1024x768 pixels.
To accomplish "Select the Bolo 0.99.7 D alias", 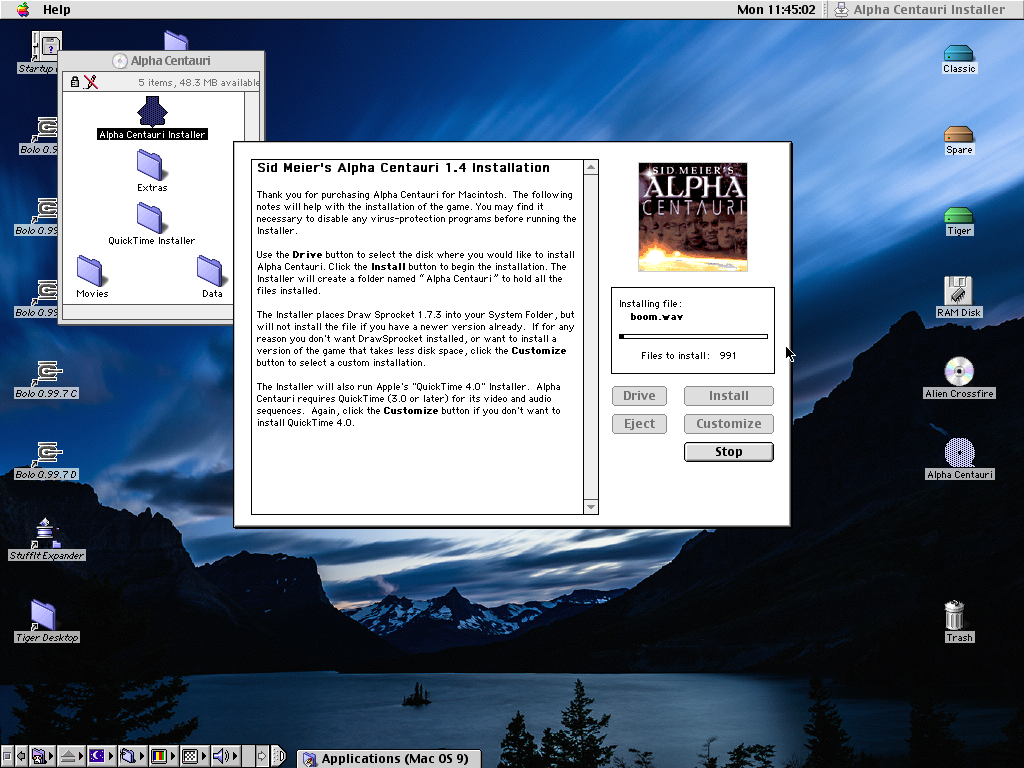I will coord(46,455).
